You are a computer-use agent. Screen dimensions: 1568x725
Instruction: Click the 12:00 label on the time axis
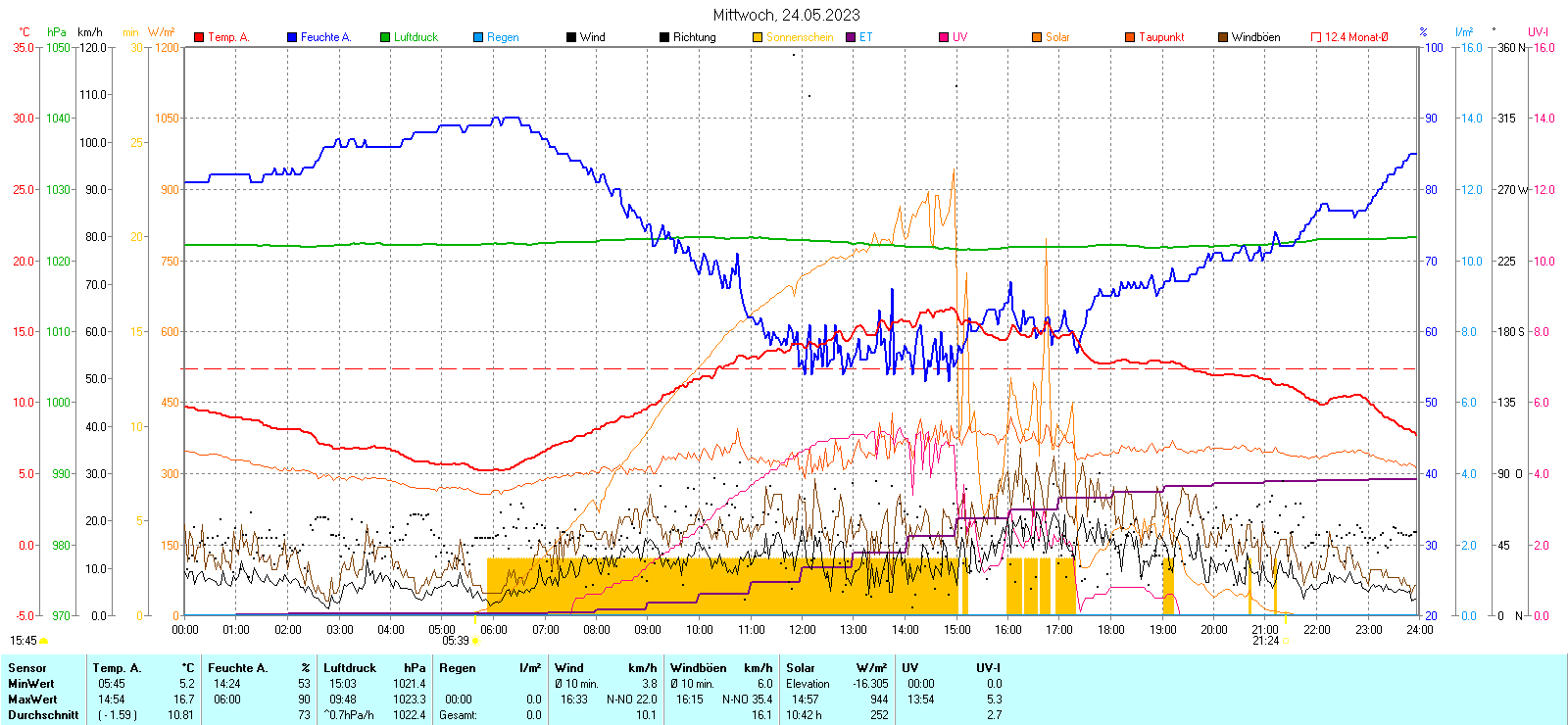(x=802, y=630)
